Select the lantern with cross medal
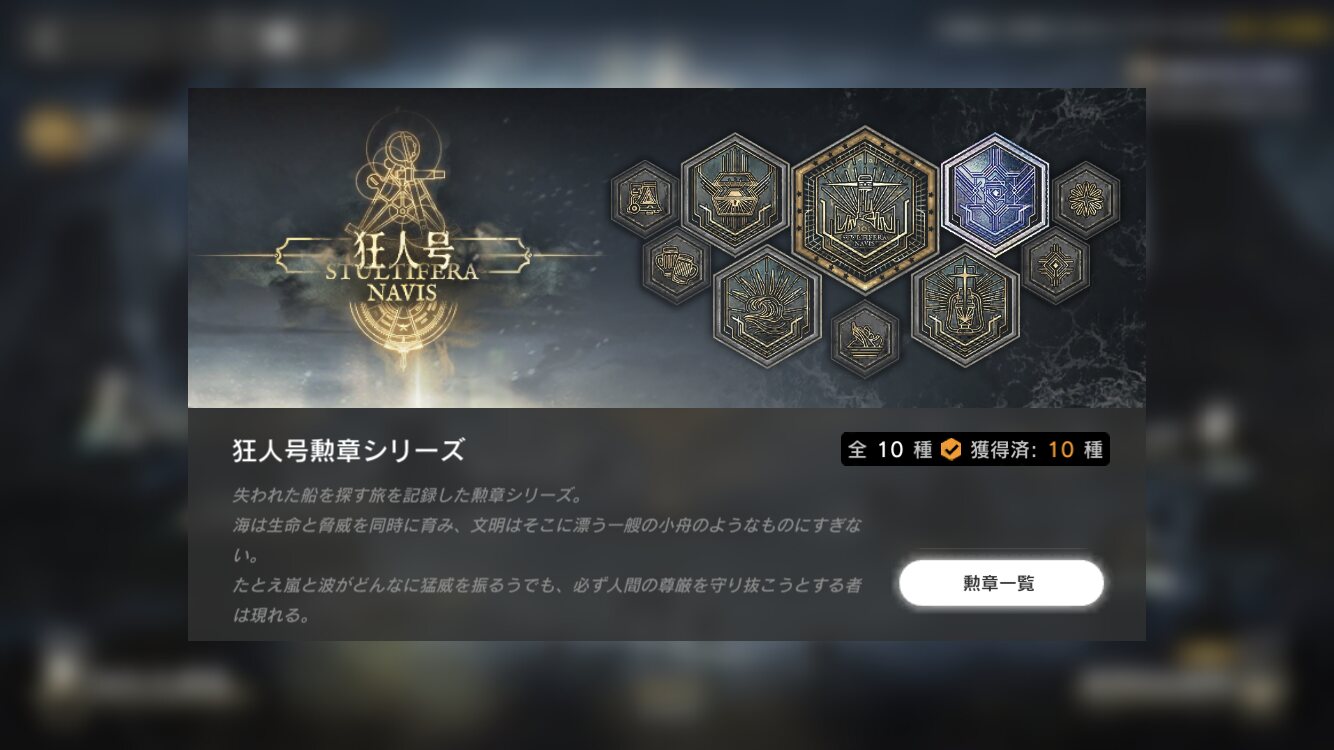The width and height of the screenshot is (1334, 750). (965, 306)
